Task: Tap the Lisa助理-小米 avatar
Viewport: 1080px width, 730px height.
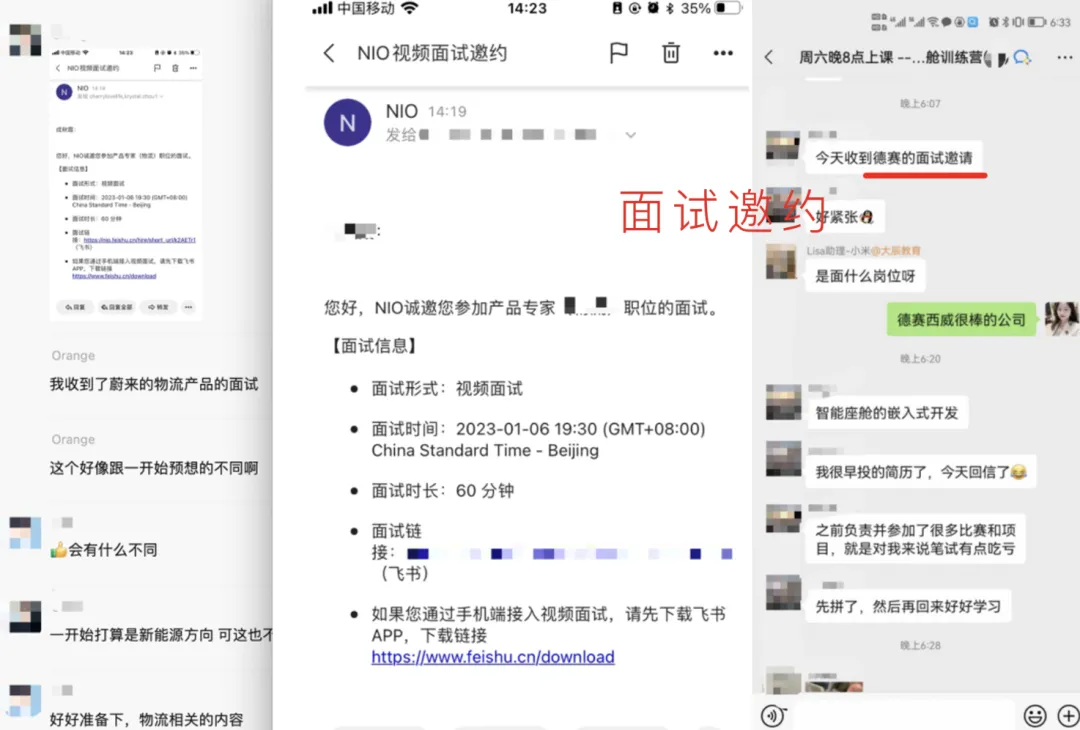Action: coord(783,261)
